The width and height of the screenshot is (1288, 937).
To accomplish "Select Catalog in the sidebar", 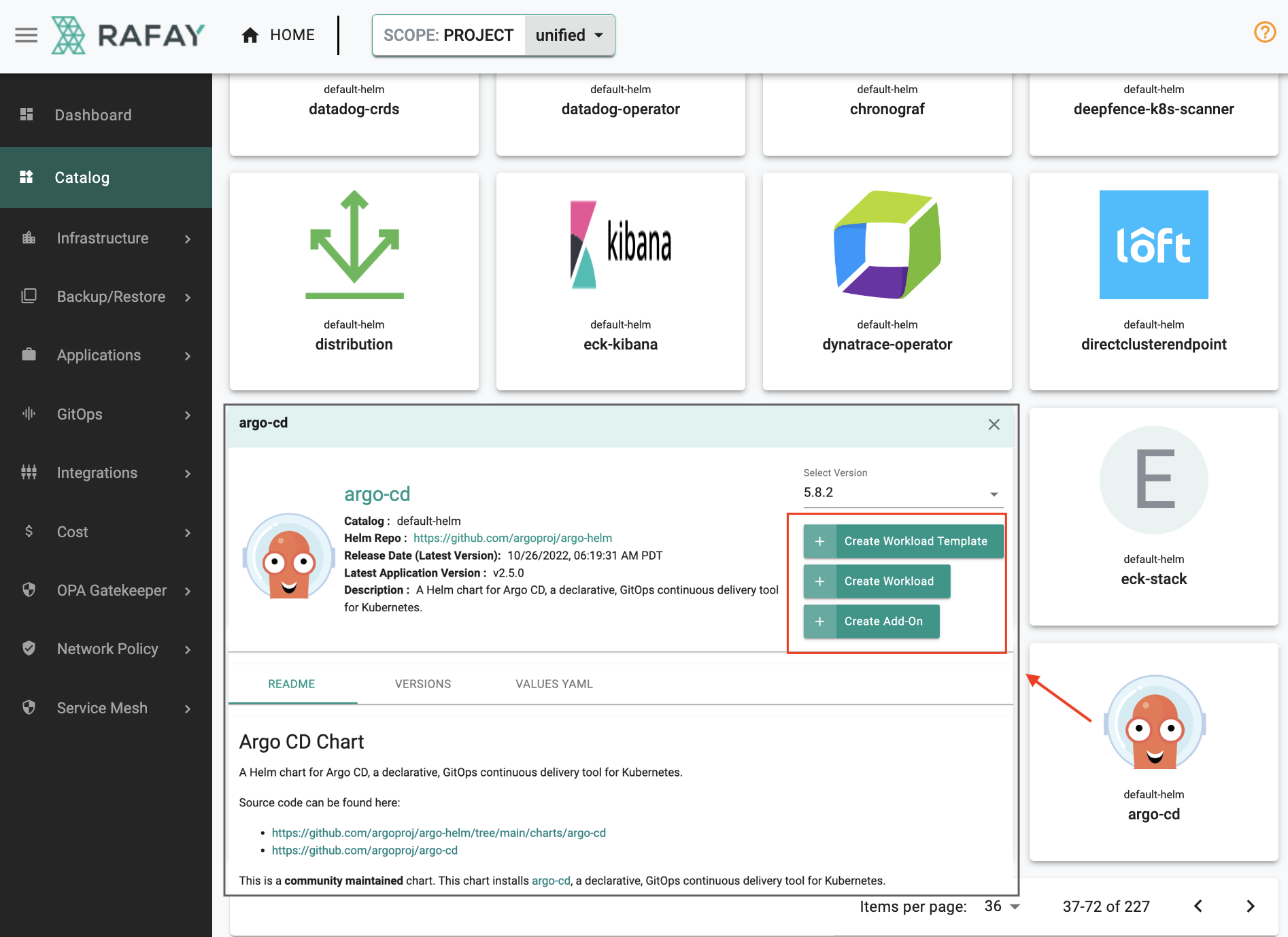I will tap(106, 177).
